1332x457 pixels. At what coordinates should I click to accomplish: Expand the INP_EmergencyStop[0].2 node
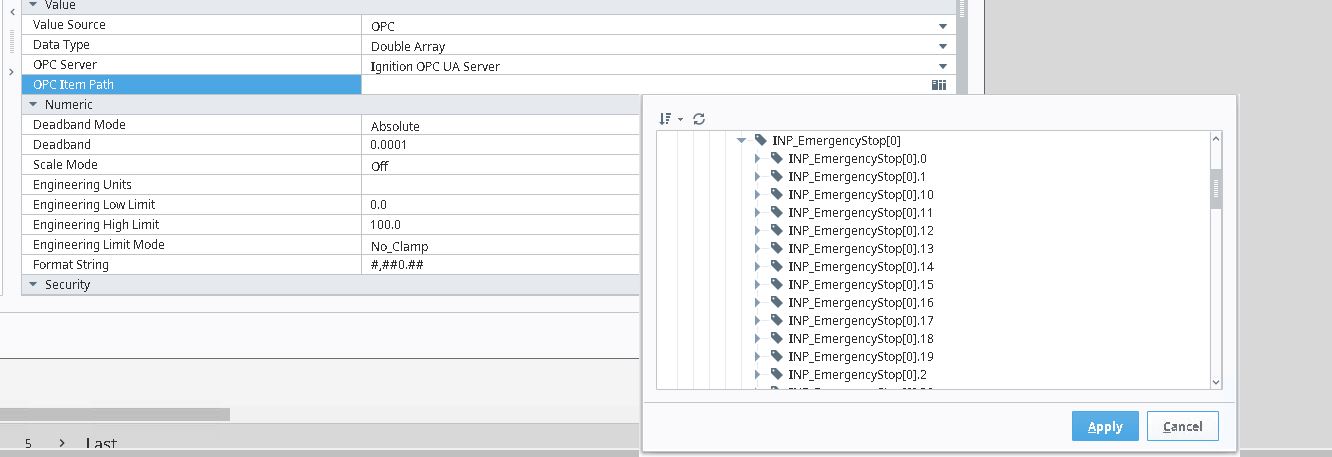758,375
